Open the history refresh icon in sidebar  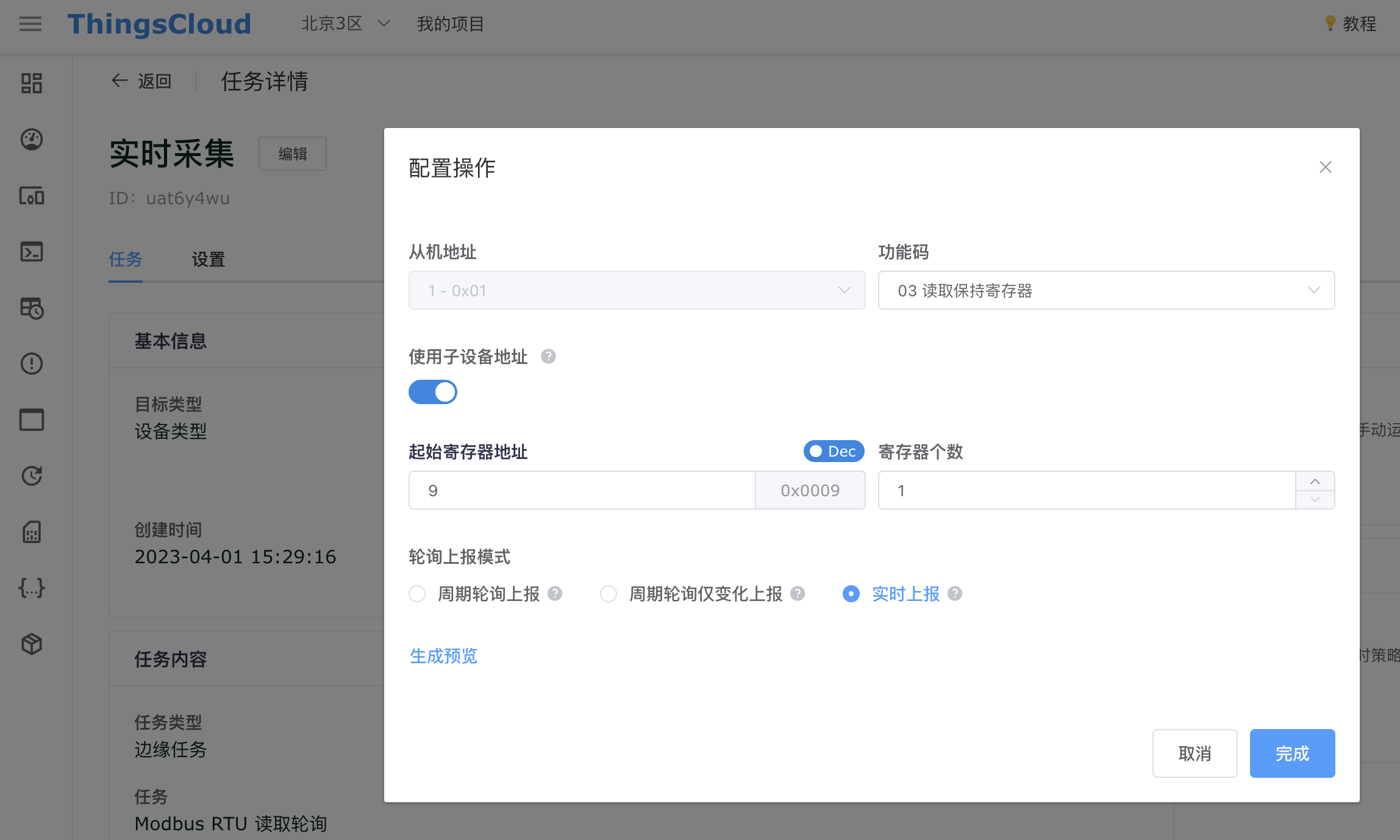[32, 476]
